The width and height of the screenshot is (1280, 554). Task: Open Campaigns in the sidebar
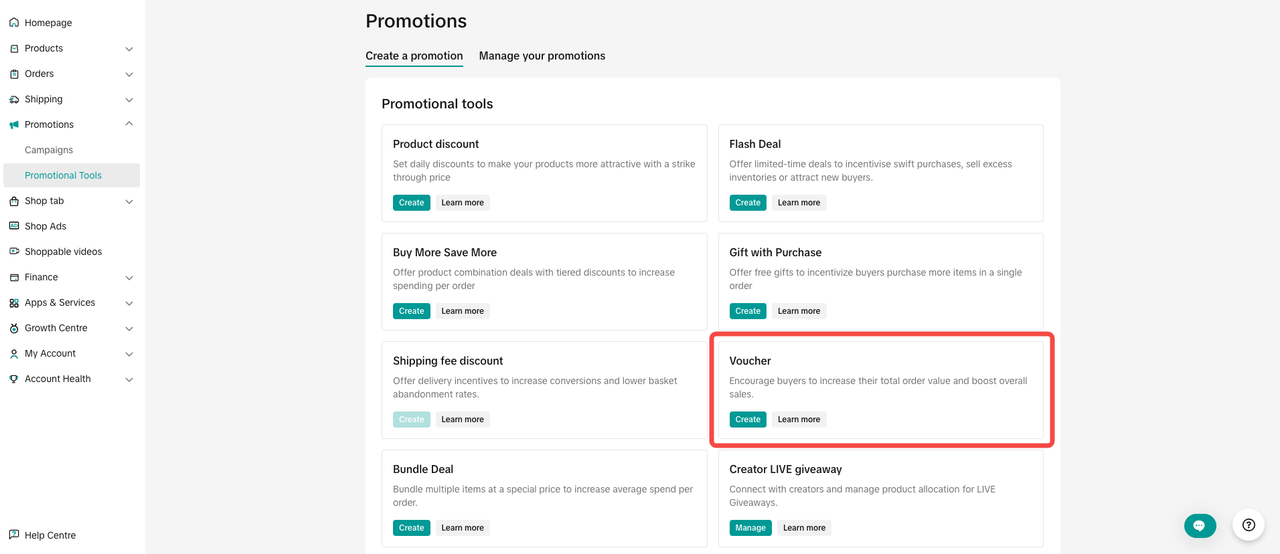click(49, 150)
